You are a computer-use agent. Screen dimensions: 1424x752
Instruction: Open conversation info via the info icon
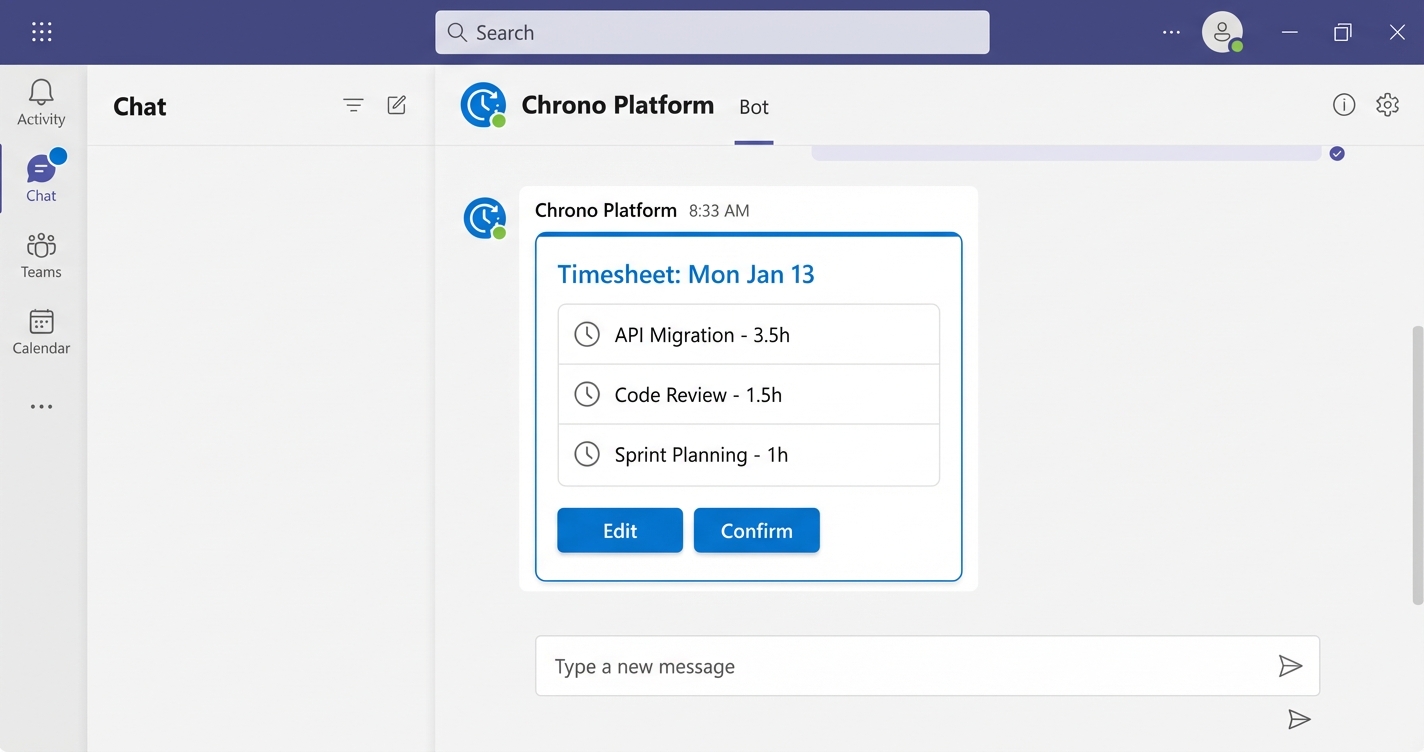(1344, 104)
